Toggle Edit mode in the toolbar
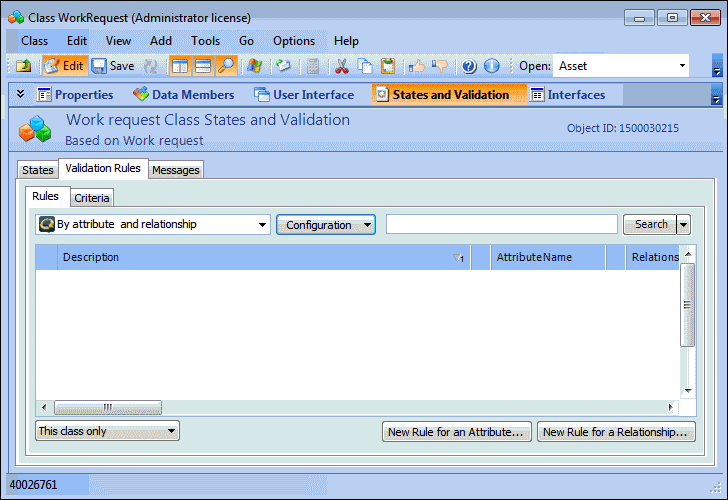The height and width of the screenshot is (500, 728). point(64,66)
